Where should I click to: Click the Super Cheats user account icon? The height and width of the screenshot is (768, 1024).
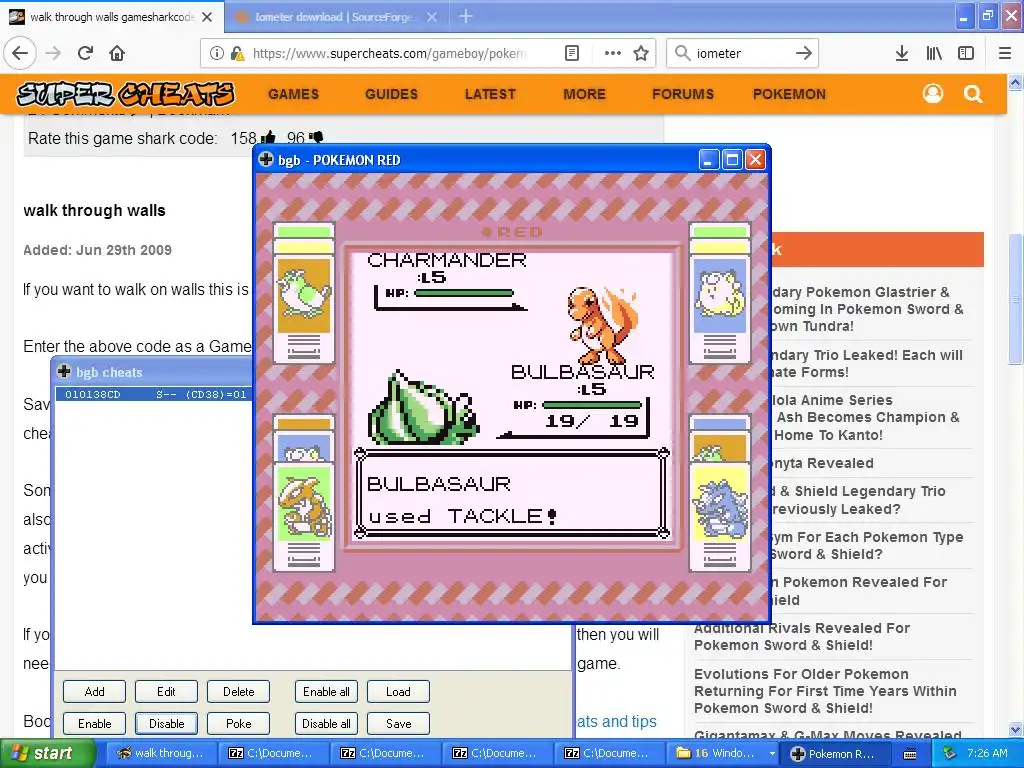[933, 94]
